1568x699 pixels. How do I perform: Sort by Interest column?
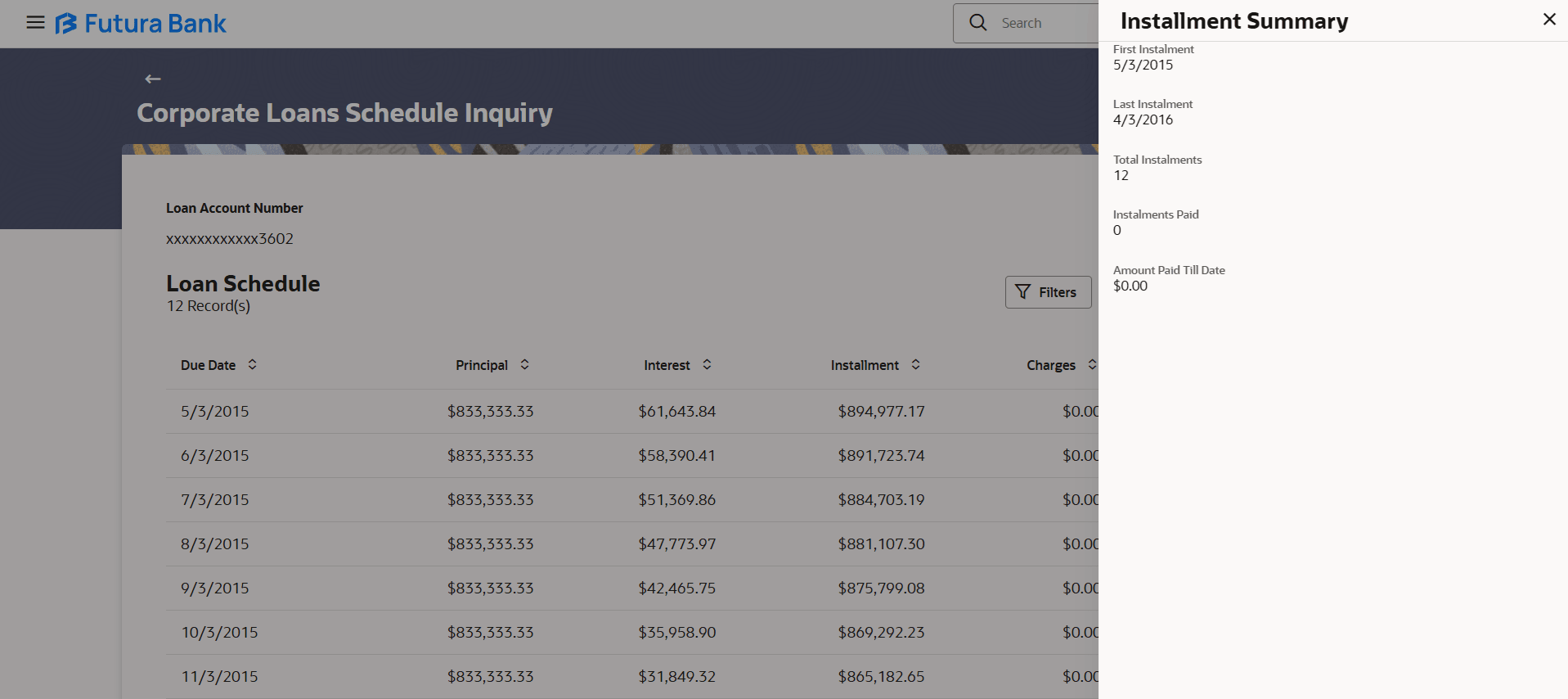point(708,365)
